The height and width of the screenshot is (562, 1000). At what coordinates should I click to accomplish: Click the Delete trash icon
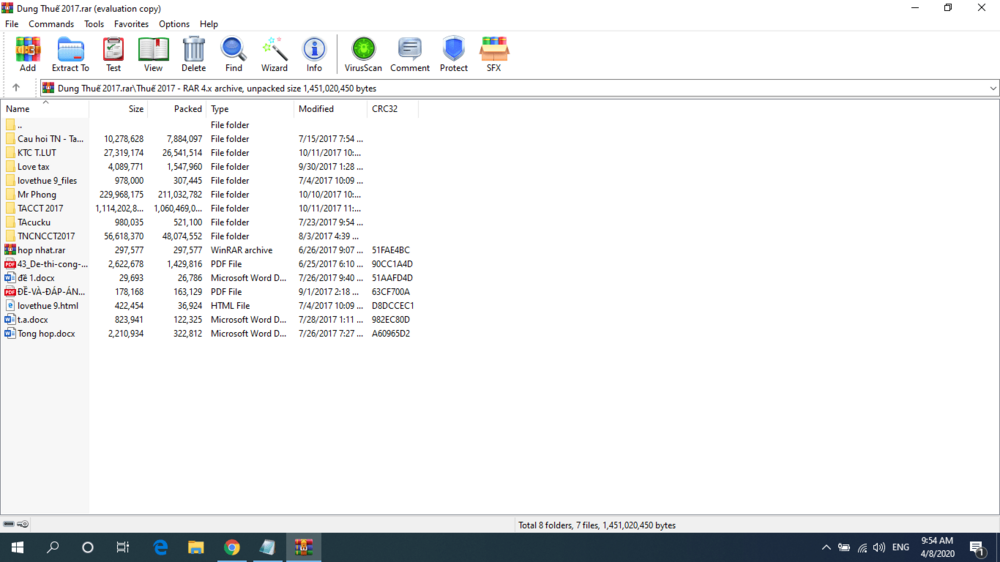coord(193,54)
